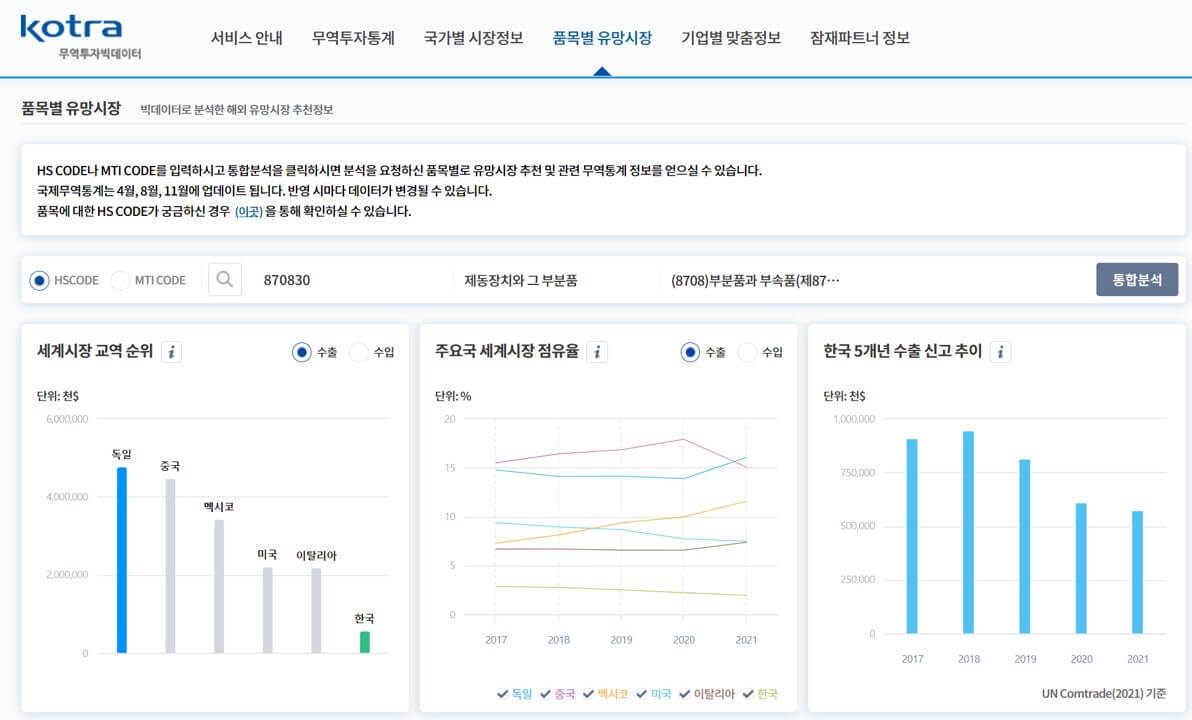
Task: Open the 세계시장 교역 순위 info icon
Action: point(170,352)
